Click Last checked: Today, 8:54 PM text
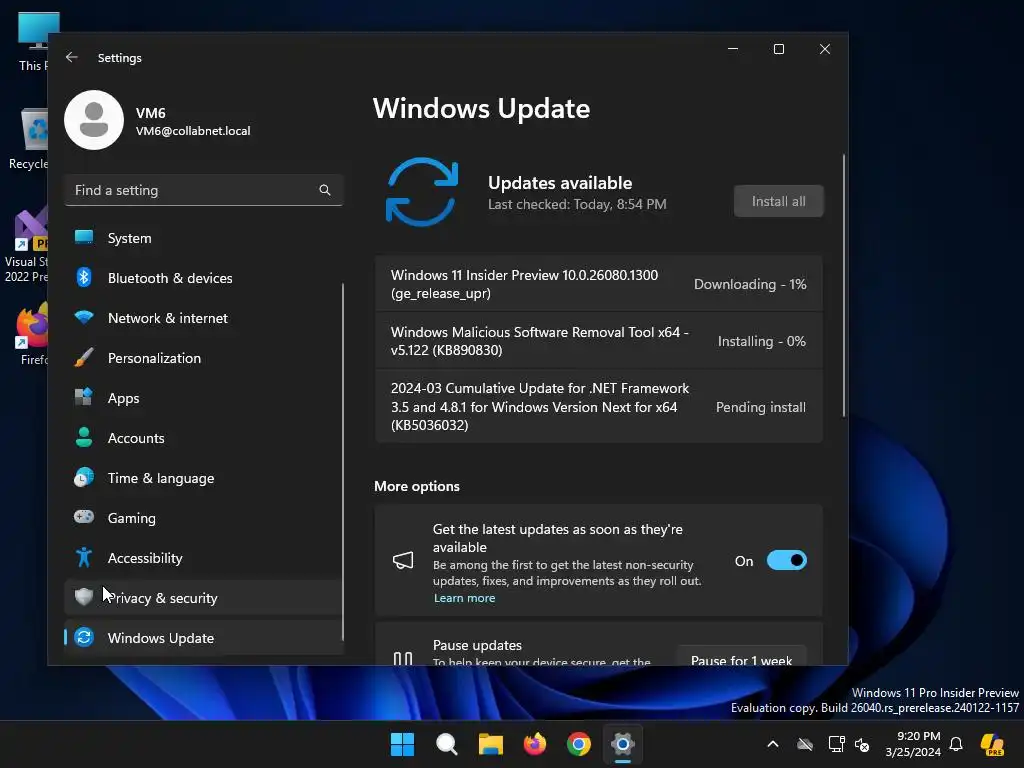The image size is (1024, 768). (x=577, y=204)
